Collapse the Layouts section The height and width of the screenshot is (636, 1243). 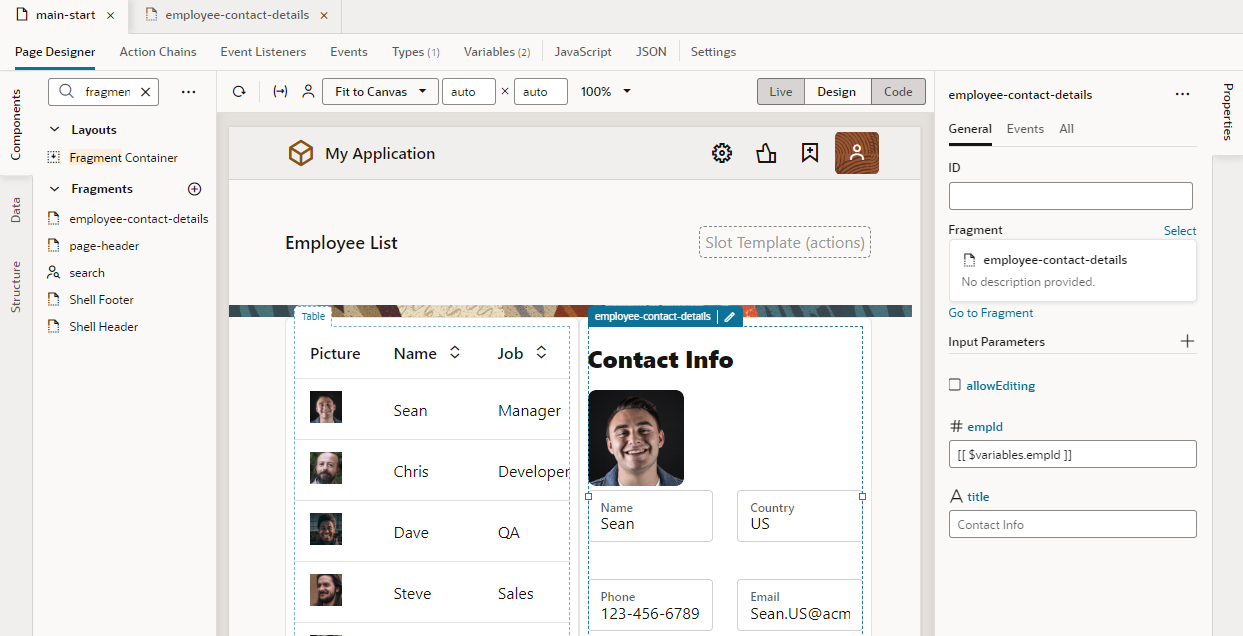click(x=55, y=130)
